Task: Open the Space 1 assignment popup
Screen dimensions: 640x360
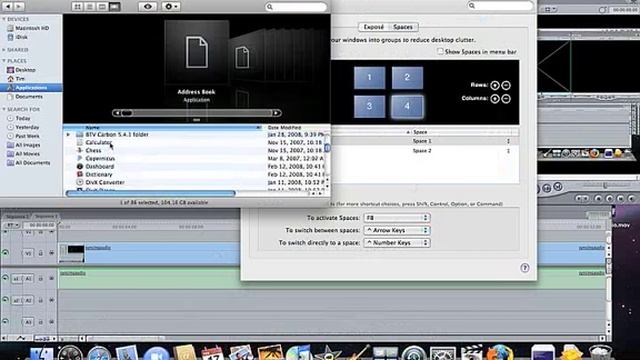Action: click(508, 141)
